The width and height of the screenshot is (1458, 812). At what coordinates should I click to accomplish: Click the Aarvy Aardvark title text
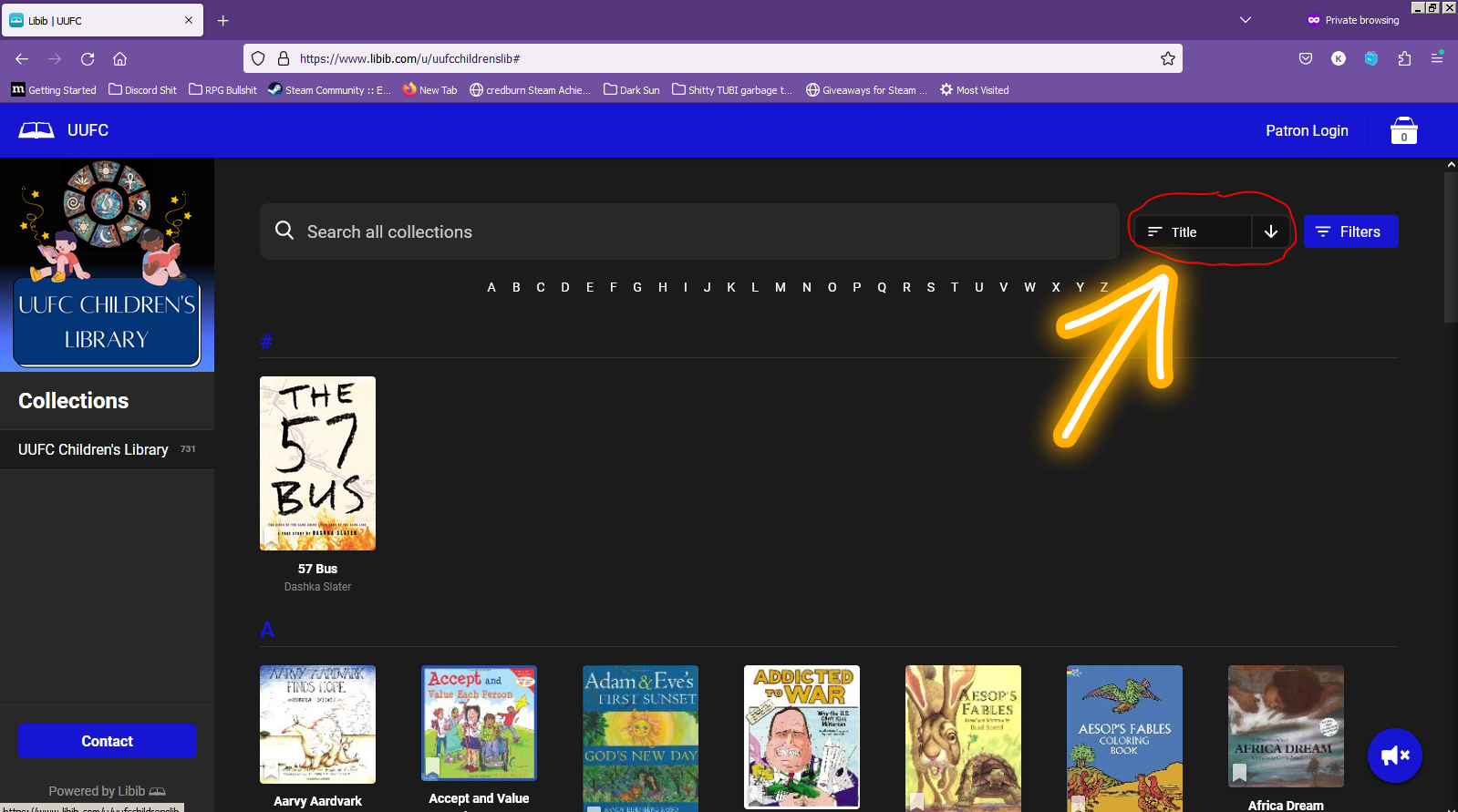click(x=317, y=801)
